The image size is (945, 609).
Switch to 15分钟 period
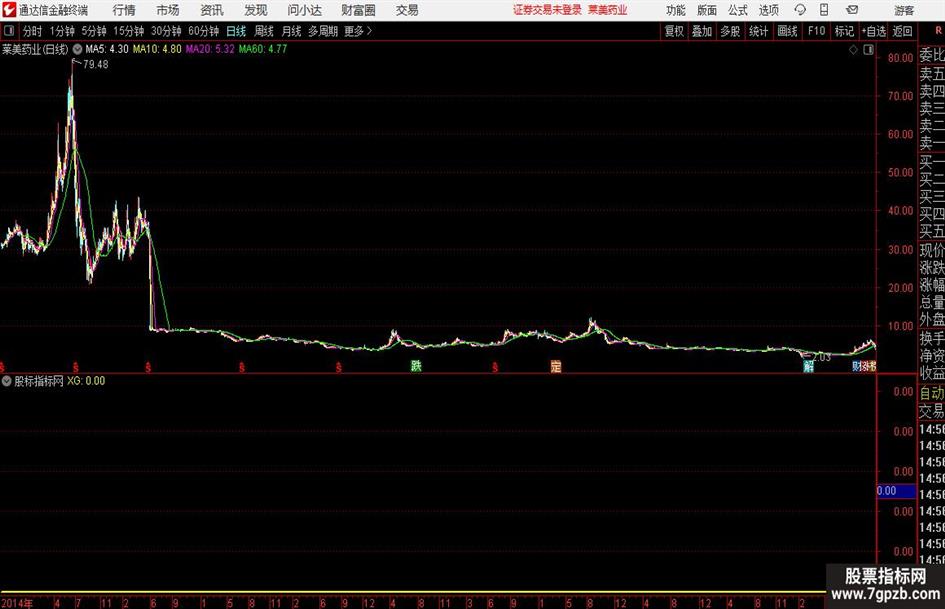128,31
